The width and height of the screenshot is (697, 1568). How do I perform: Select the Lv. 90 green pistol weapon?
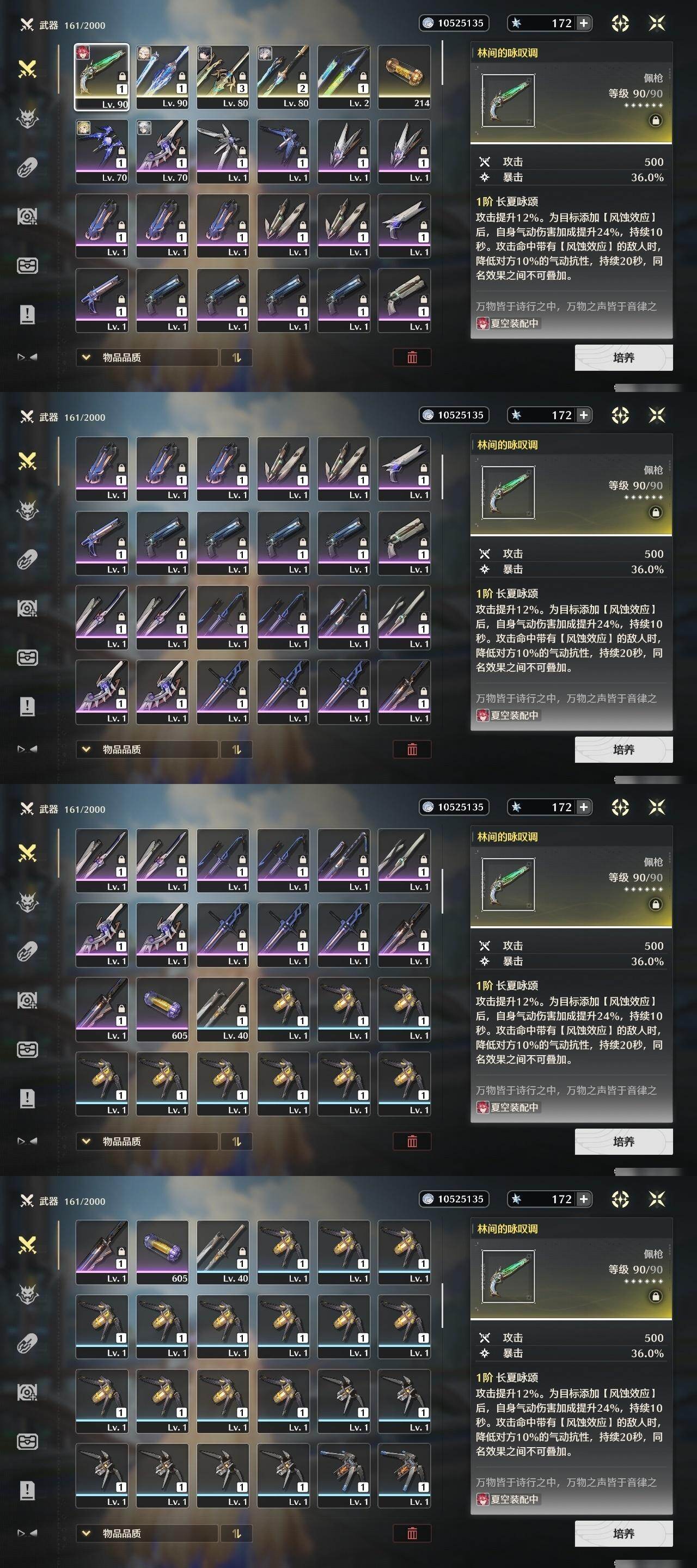click(x=102, y=77)
